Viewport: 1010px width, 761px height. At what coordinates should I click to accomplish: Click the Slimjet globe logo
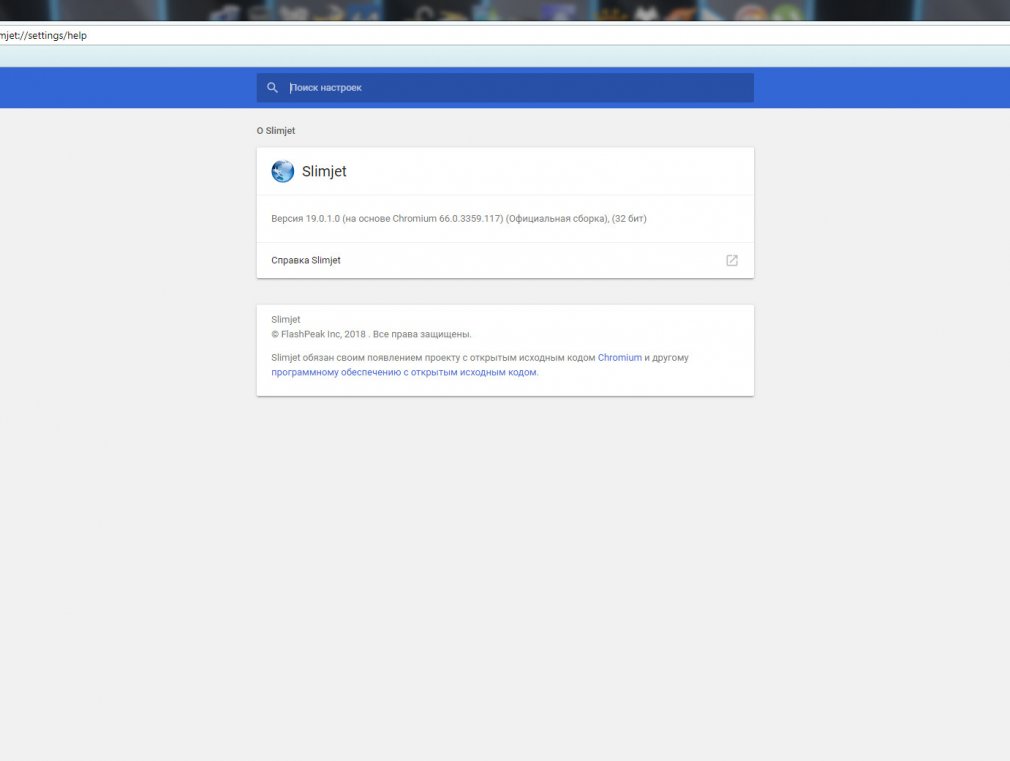point(283,171)
